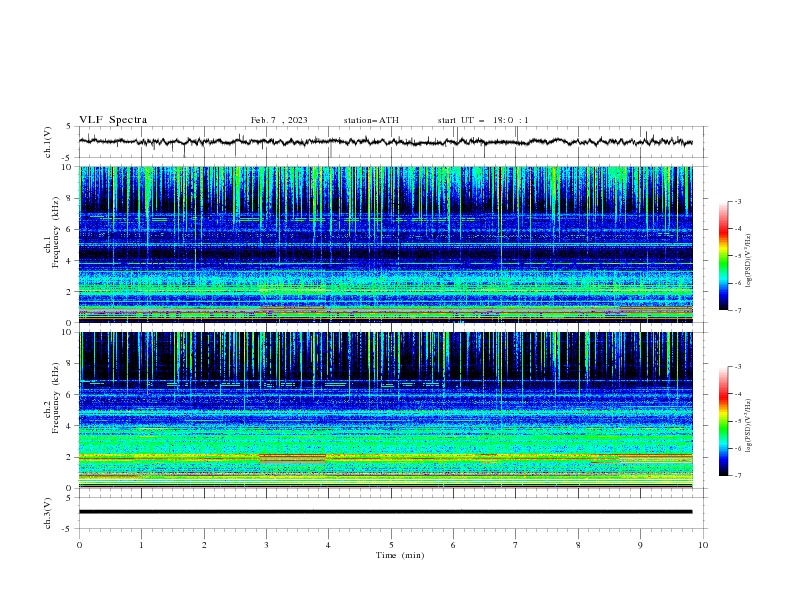Click the ch.1 'Frequency (kHz)' axis title
The image size is (792, 612).
56,233
